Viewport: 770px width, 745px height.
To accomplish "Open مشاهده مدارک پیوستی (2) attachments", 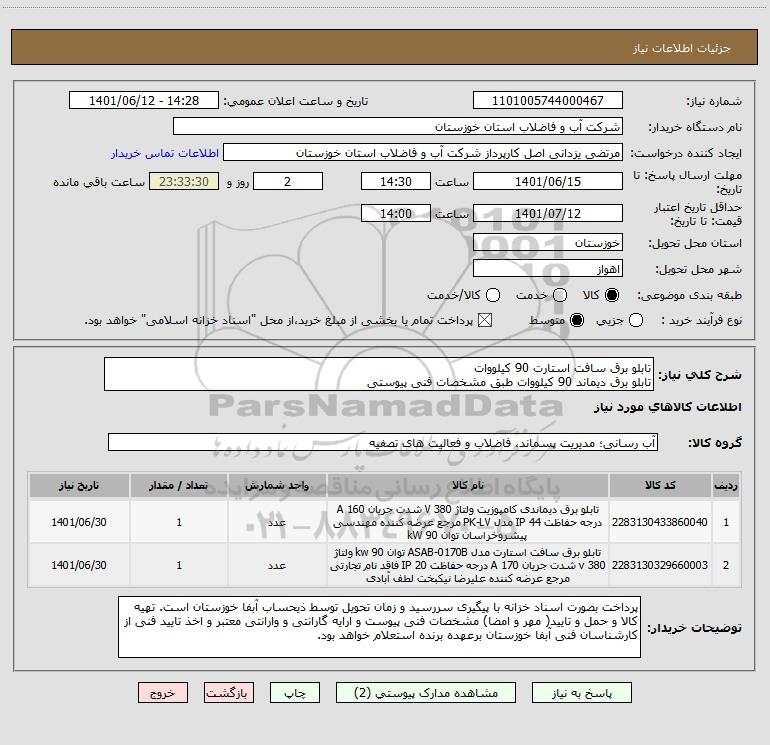I will (x=426, y=693).
